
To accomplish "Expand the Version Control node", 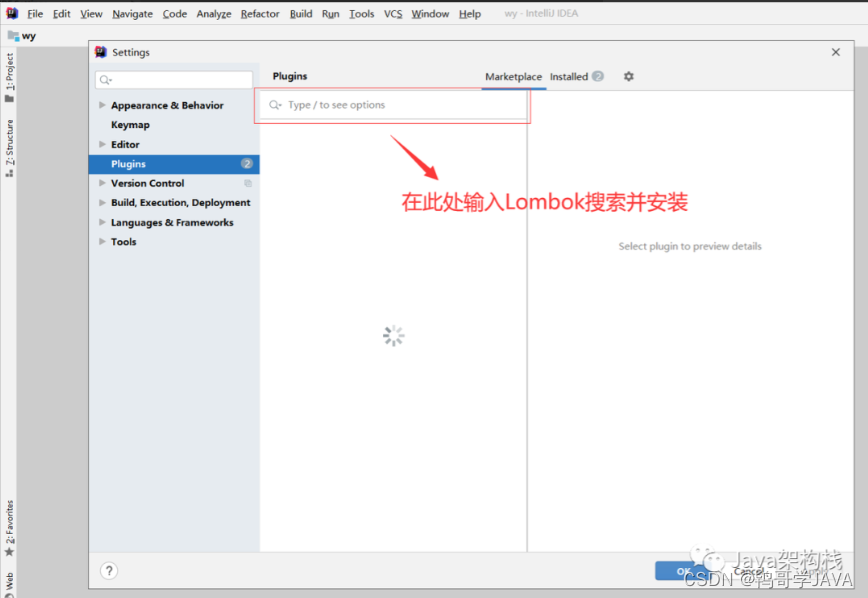I will tap(102, 183).
